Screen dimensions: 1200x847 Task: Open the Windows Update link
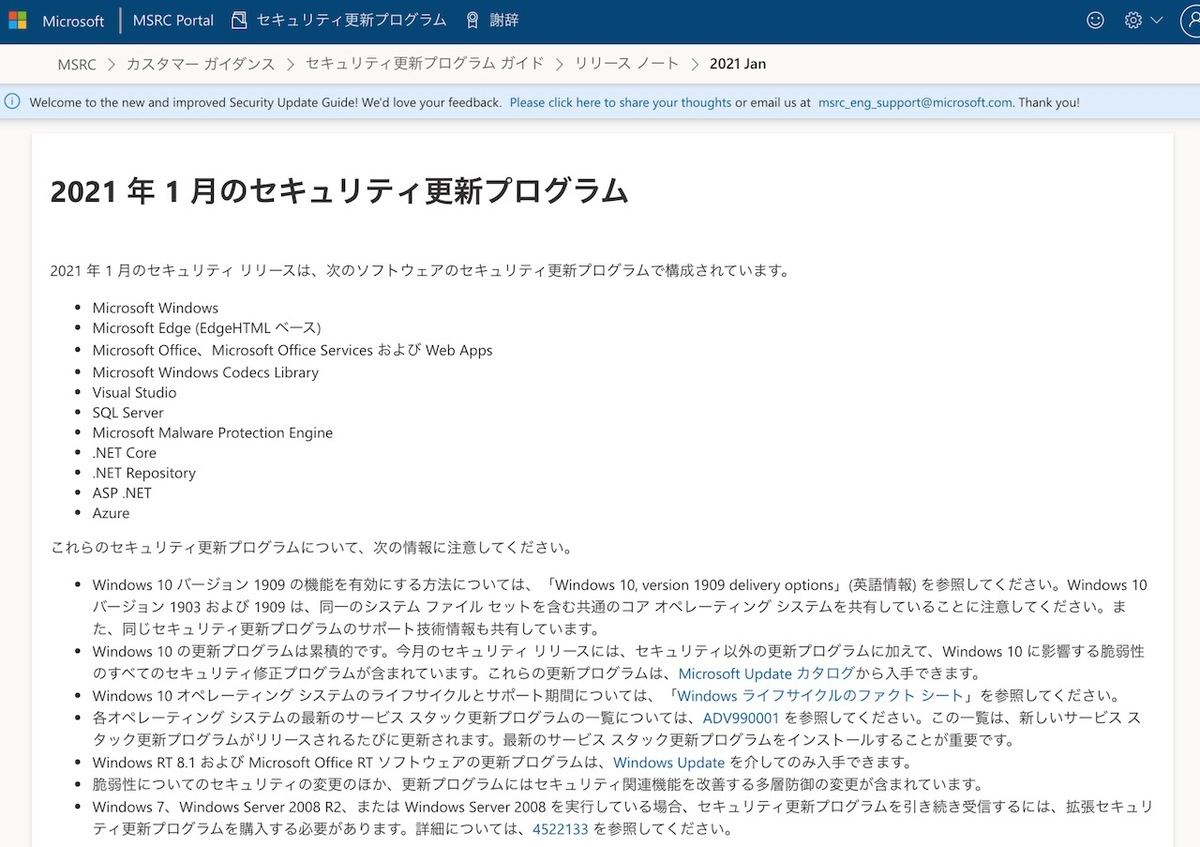pos(669,762)
